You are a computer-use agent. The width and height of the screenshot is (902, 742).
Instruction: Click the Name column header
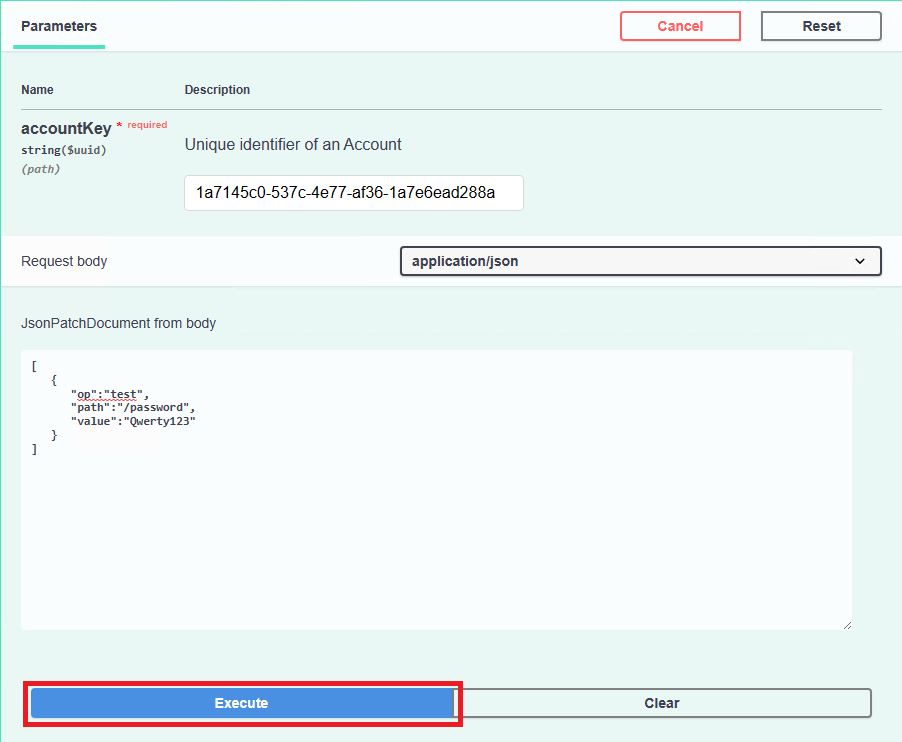tap(37, 90)
